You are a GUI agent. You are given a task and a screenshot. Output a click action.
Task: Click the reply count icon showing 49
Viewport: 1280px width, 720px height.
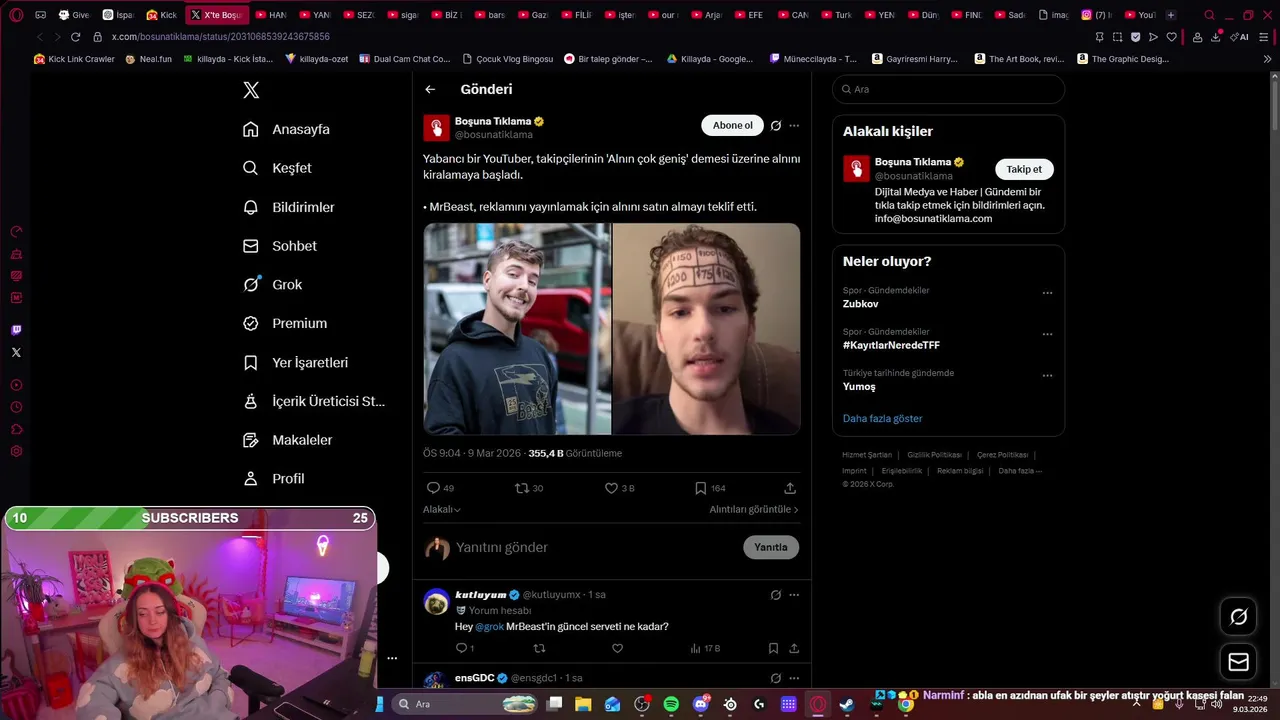440,488
